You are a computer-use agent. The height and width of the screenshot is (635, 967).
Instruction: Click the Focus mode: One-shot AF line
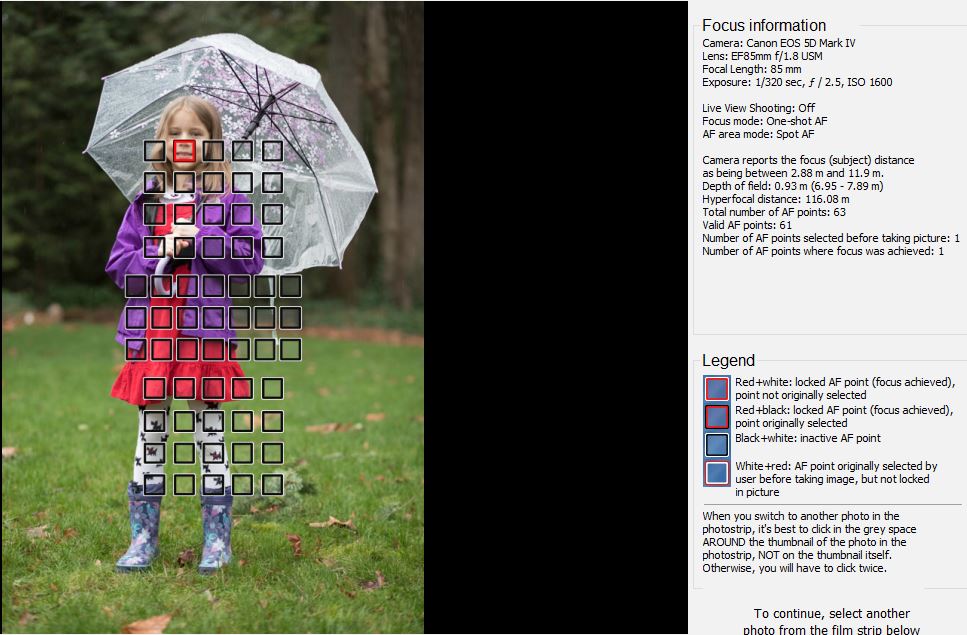764,121
